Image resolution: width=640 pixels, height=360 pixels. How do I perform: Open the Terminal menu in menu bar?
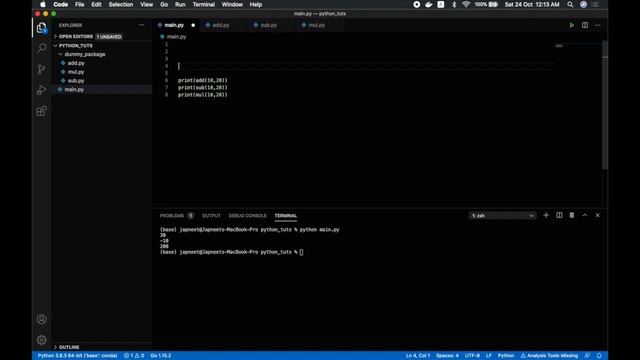pos(204,4)
